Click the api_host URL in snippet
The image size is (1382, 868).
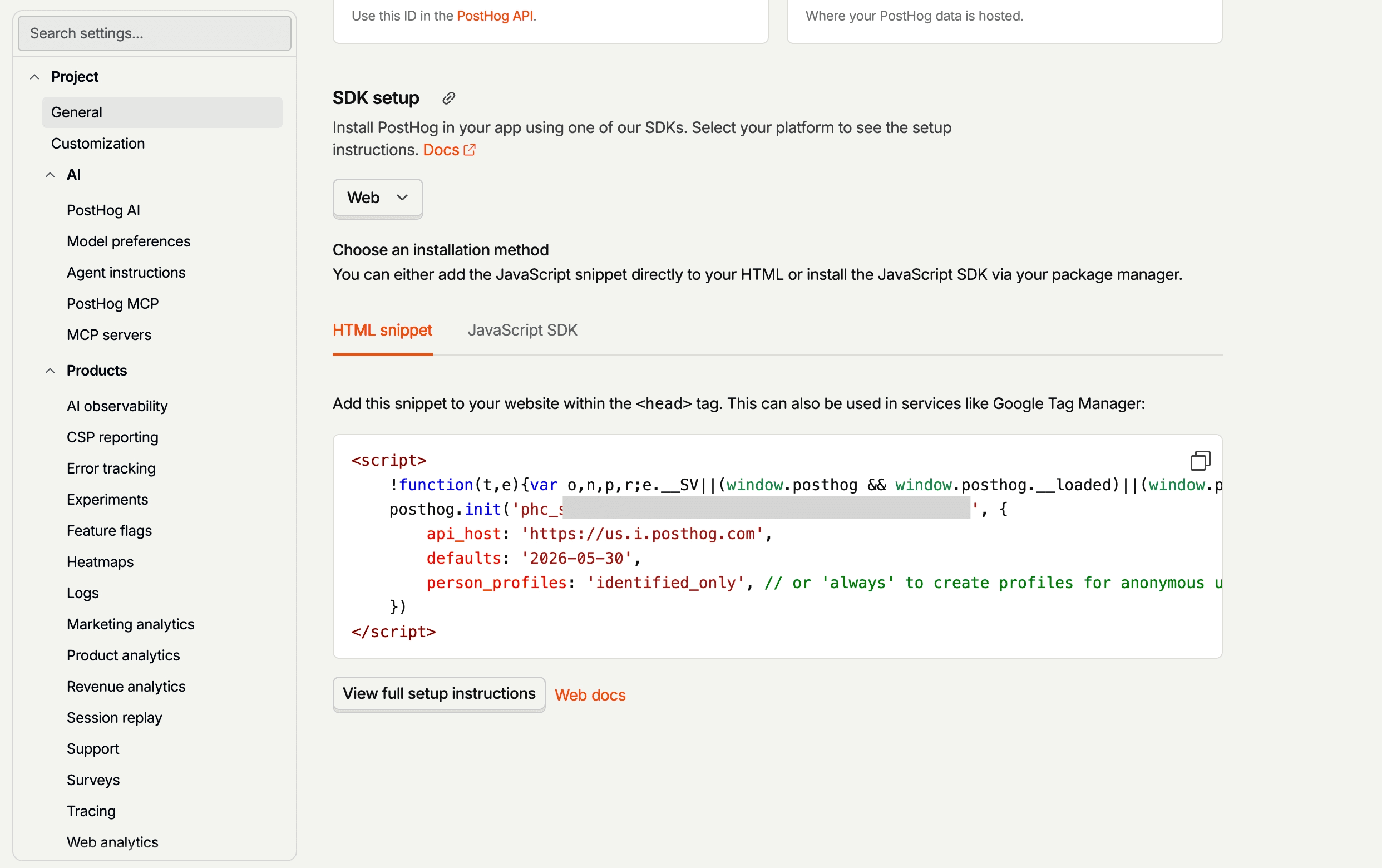click(642, 534)
